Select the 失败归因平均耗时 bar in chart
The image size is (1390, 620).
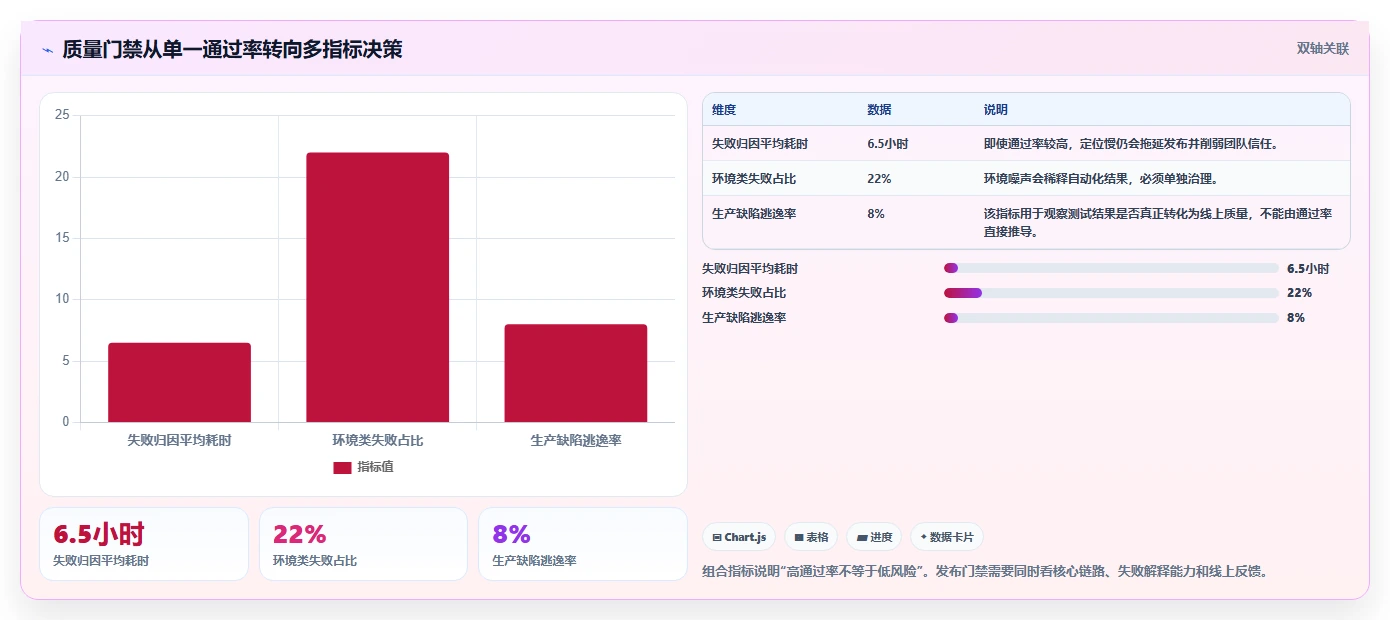(x=179, y=383)
